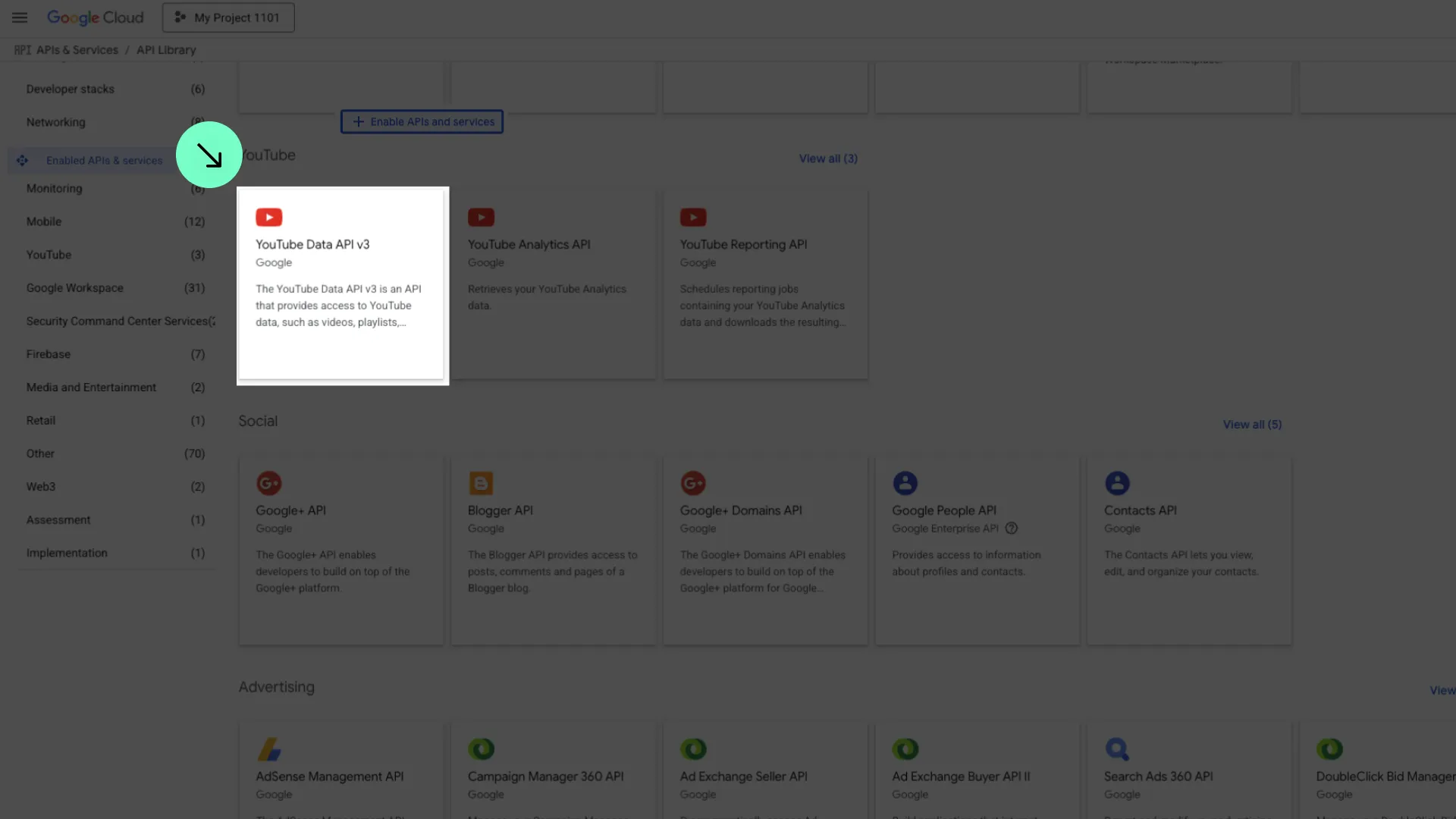
Task: Click the project selector dots icon
Action: click(x=180, y=17)
